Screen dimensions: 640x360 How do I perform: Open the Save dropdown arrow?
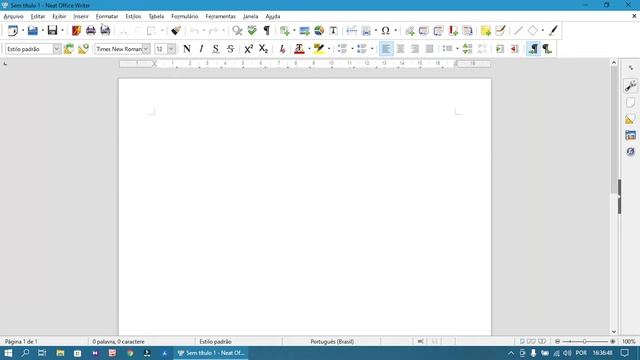[62, 31]
